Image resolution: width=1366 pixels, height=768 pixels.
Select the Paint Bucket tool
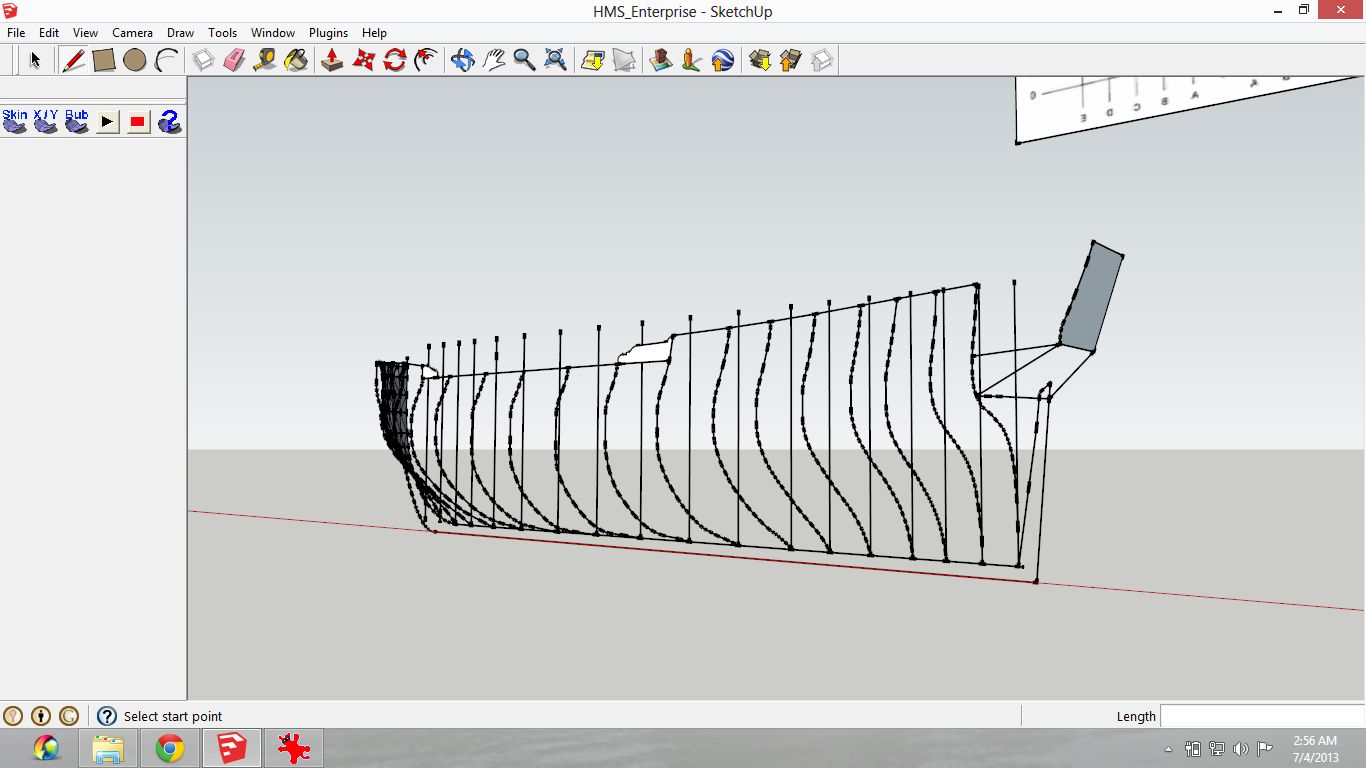pos(296,60)
